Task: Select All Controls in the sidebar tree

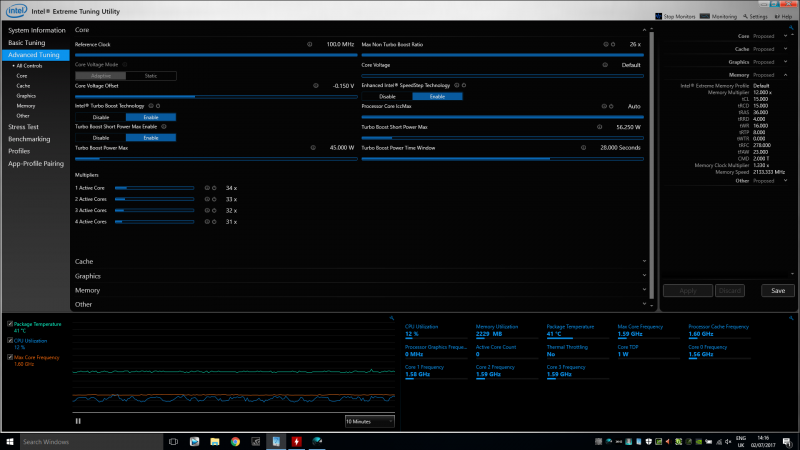Action: (29, 66)
